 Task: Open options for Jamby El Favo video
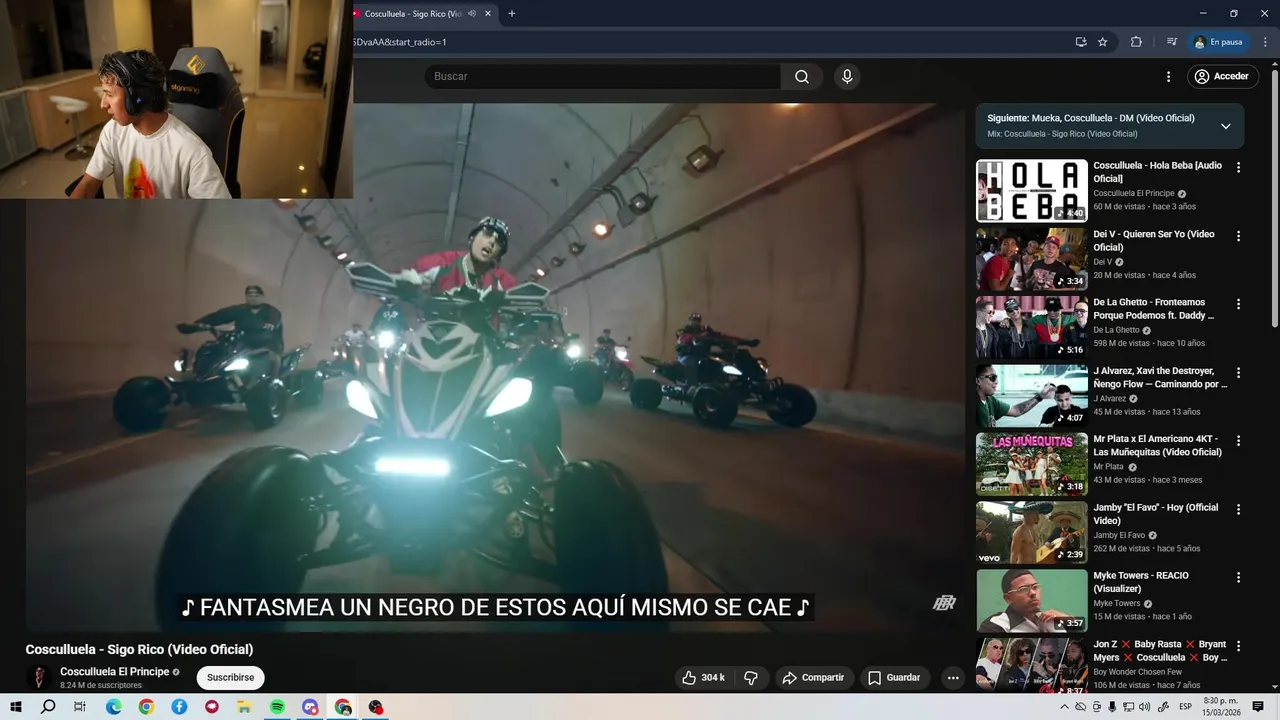1238,509
